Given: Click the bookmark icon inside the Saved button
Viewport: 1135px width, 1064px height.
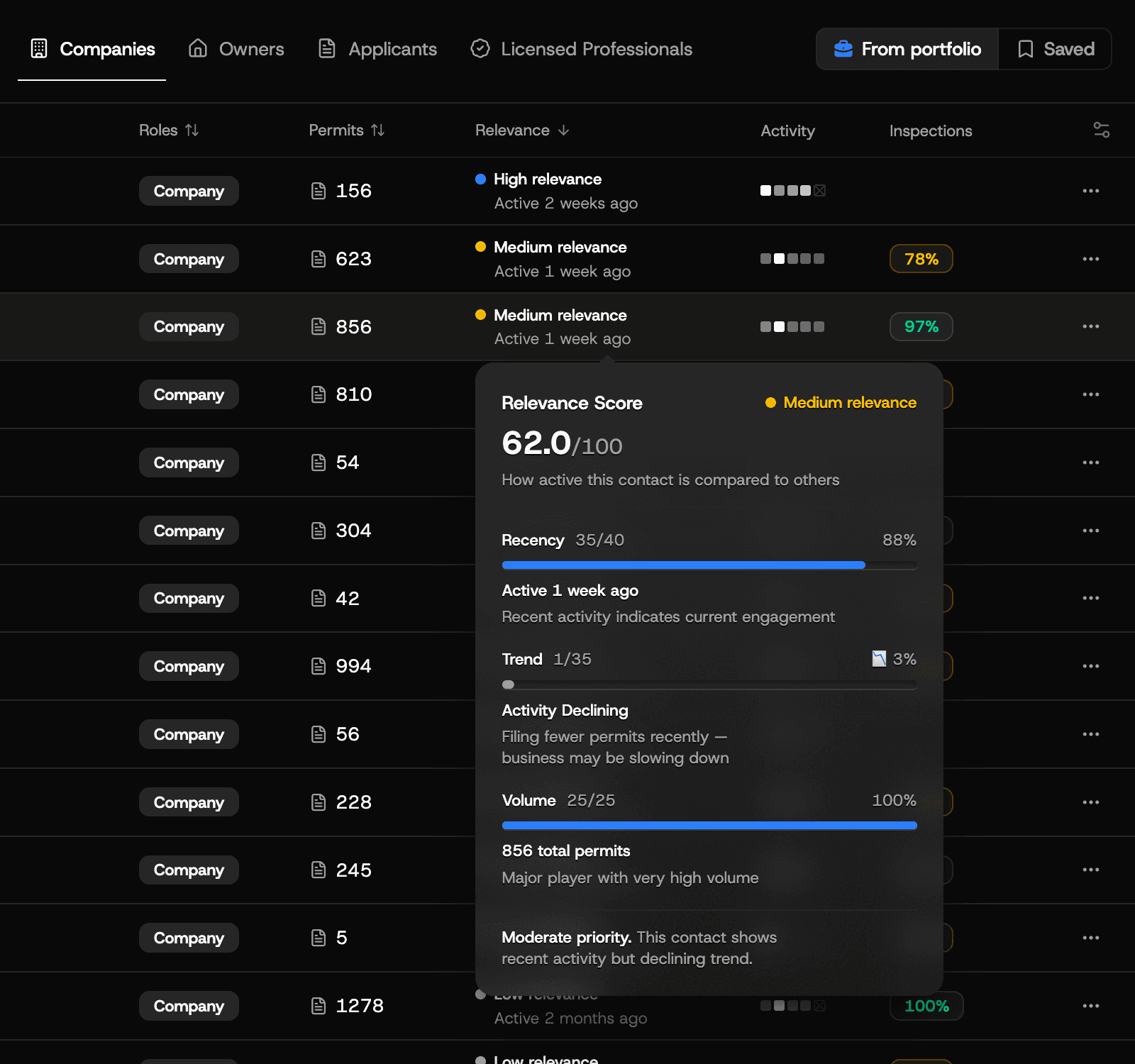Looking at the screenshot, I should coord(1026,49).
